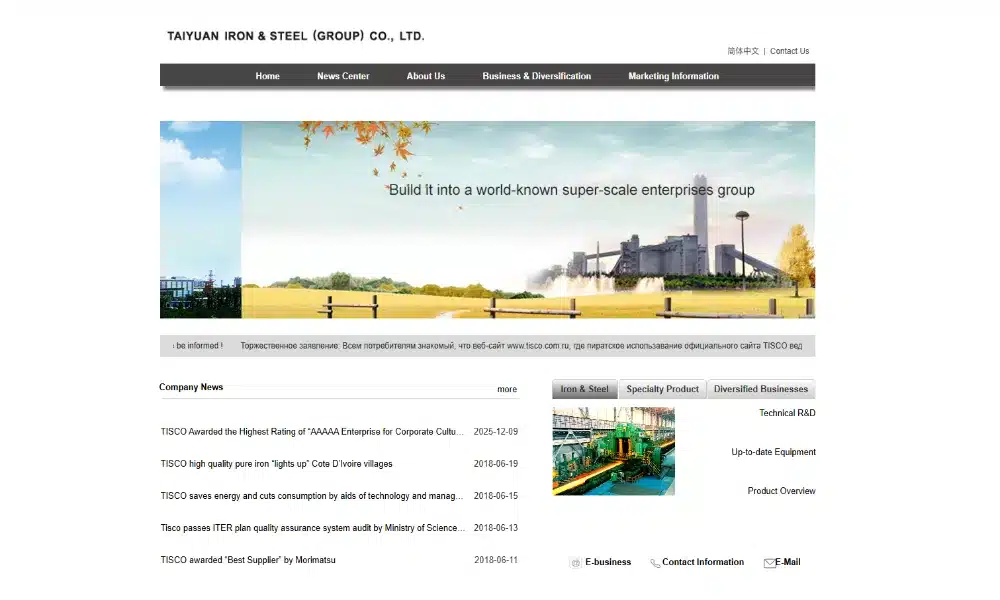Open the News Center menu
This screenshot has height=600, width=1000.
[x=343, y=76]
